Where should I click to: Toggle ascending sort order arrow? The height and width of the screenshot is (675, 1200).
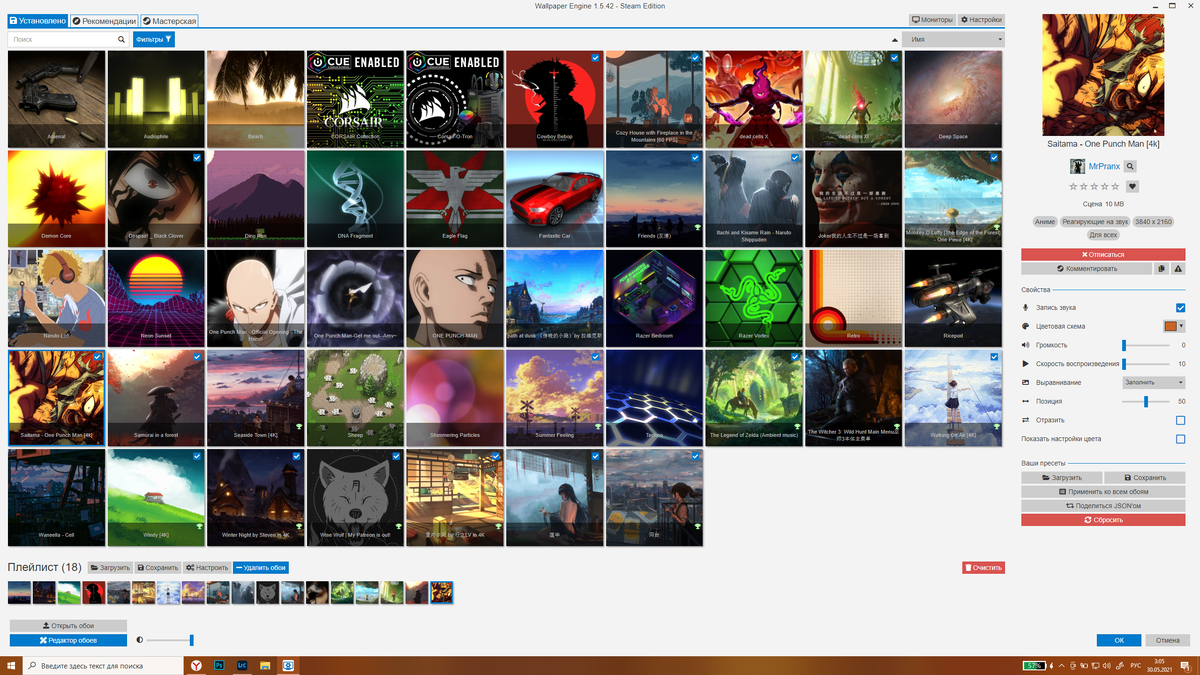tap(894, 39)
